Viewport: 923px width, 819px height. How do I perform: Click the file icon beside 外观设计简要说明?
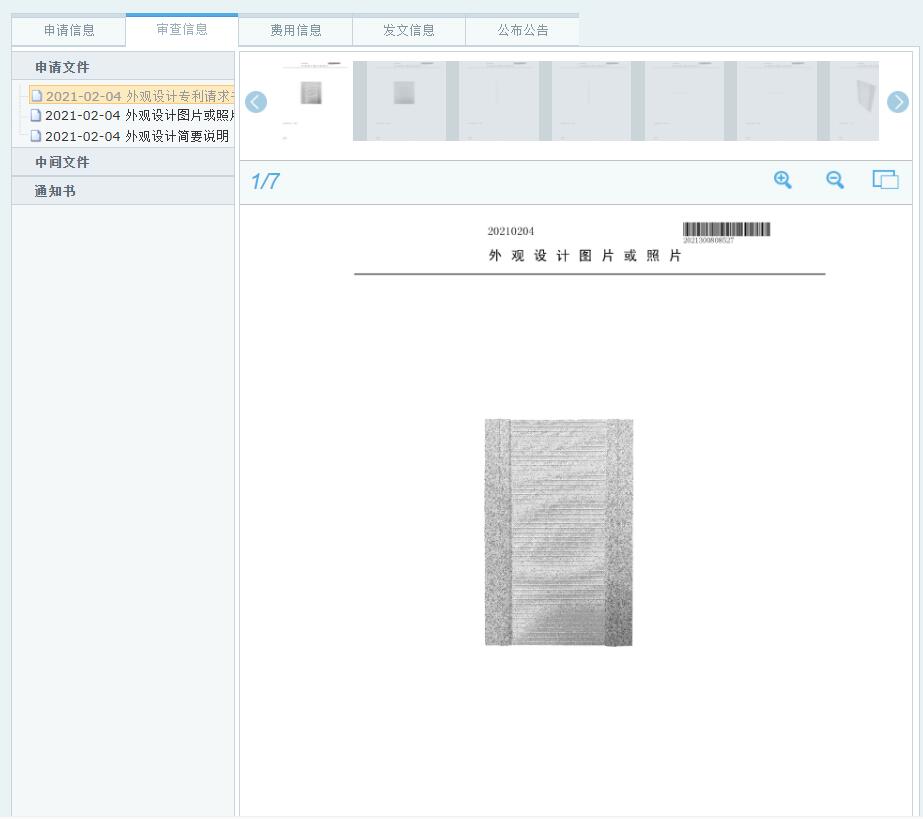(36, 136)
